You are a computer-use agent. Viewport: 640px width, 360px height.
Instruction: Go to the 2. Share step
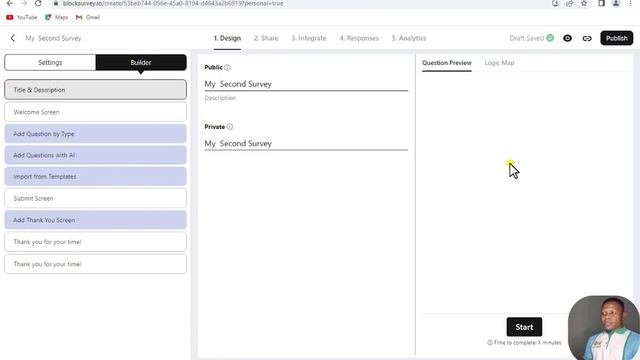click(266, 38)
